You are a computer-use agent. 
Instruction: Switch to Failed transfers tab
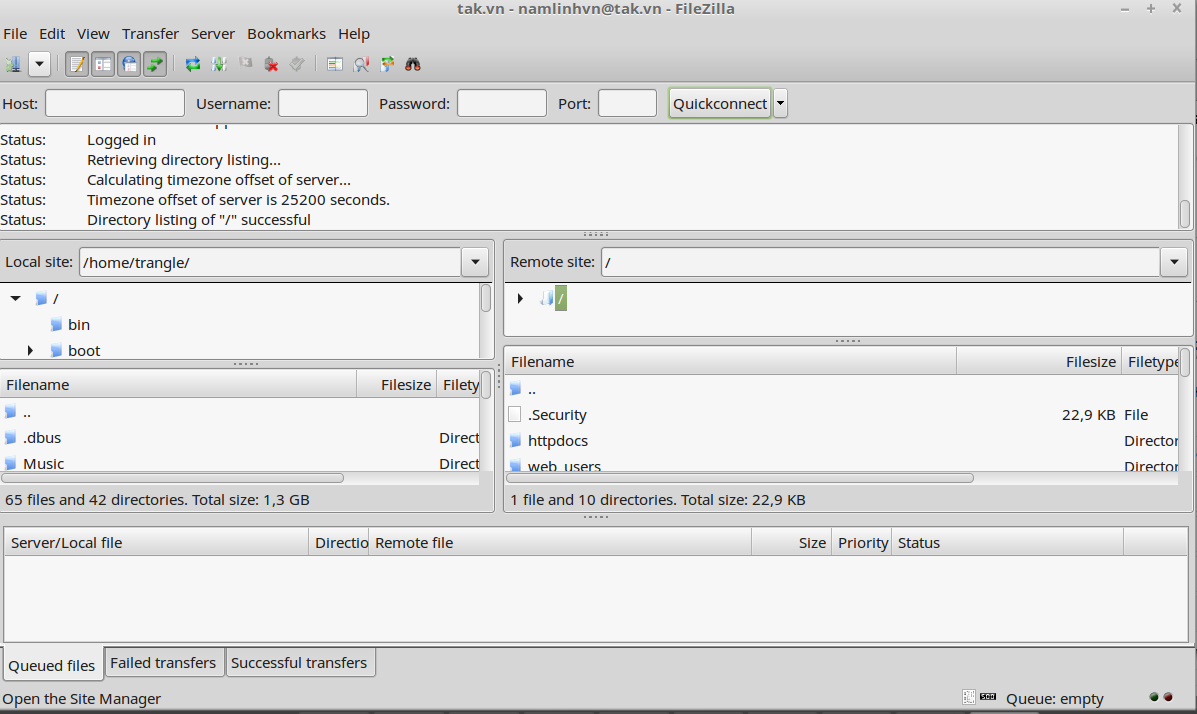point(163,662)
